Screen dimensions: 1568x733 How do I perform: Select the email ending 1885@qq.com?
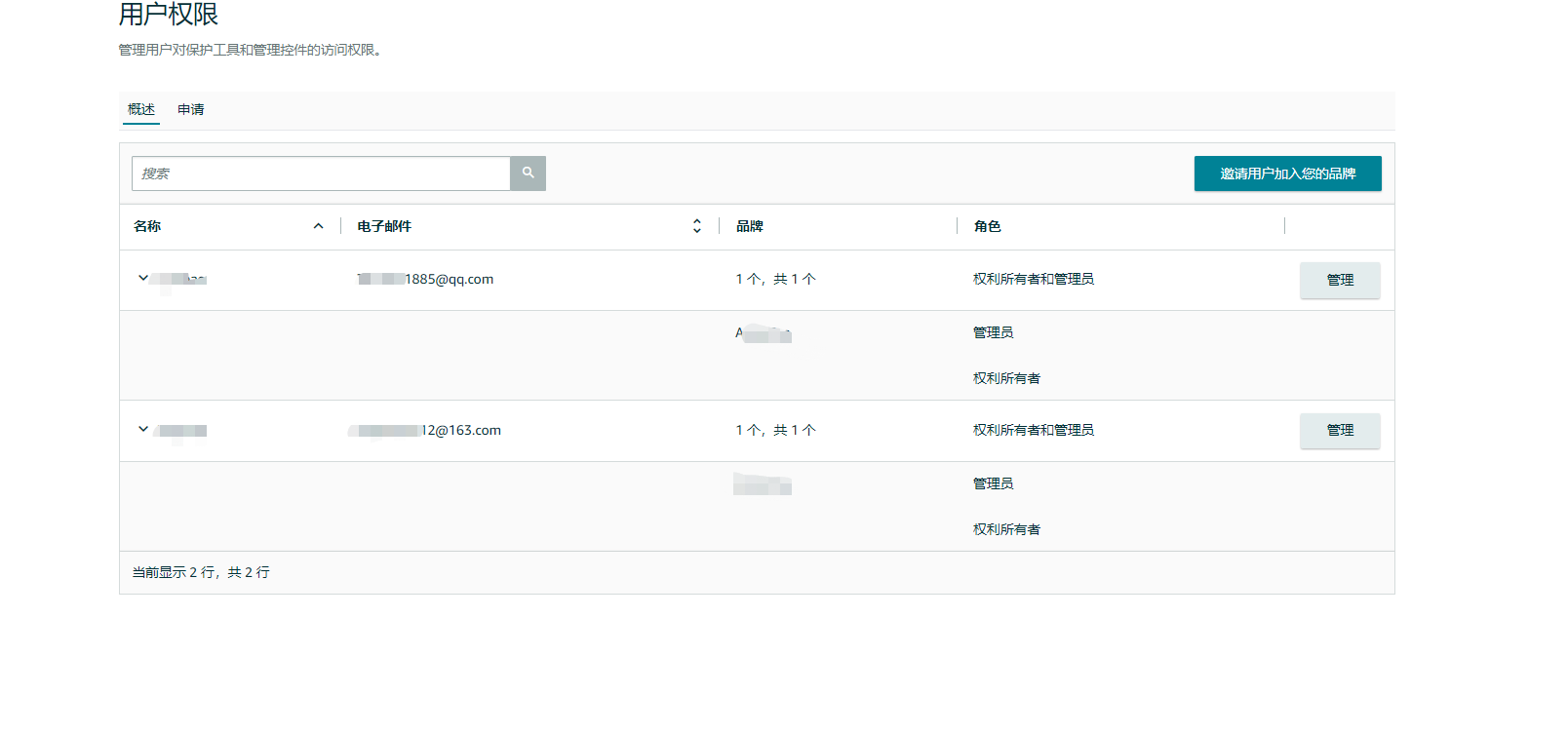(425, 279)
